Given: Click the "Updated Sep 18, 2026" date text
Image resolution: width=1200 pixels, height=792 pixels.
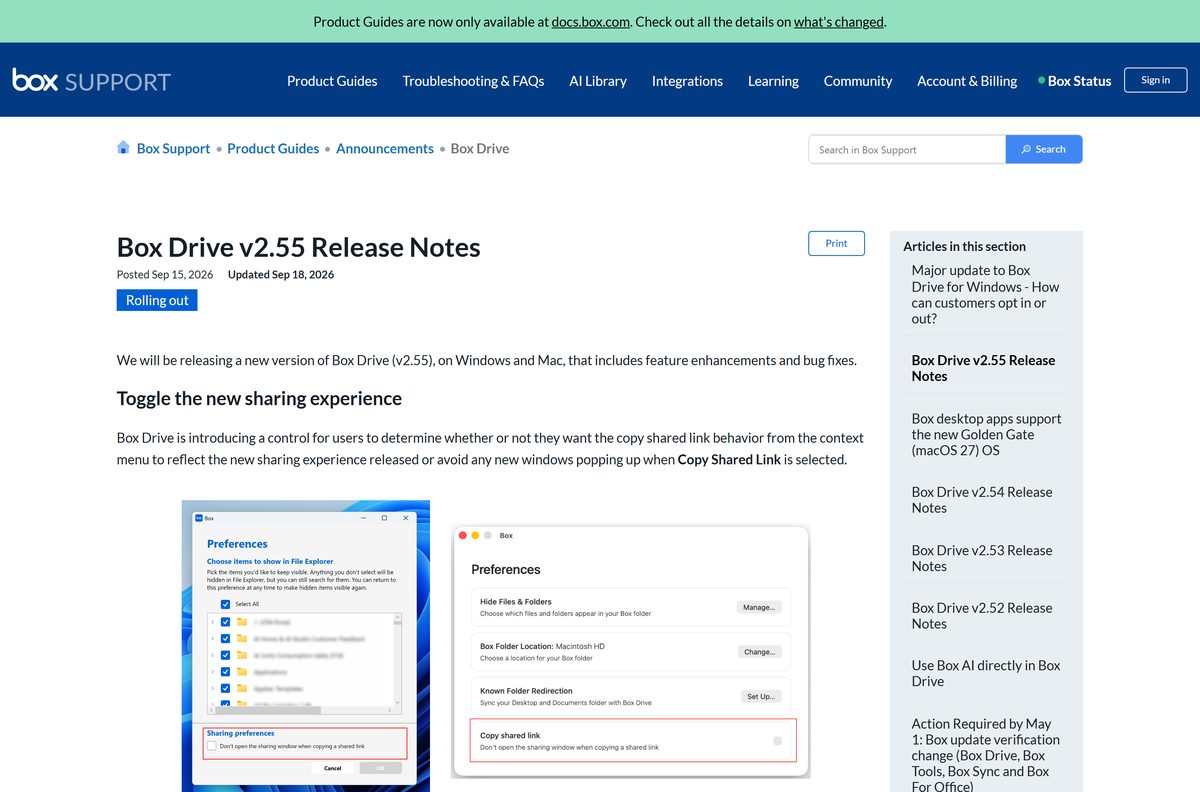Looking at the screenshot, I should pos(281,274).
